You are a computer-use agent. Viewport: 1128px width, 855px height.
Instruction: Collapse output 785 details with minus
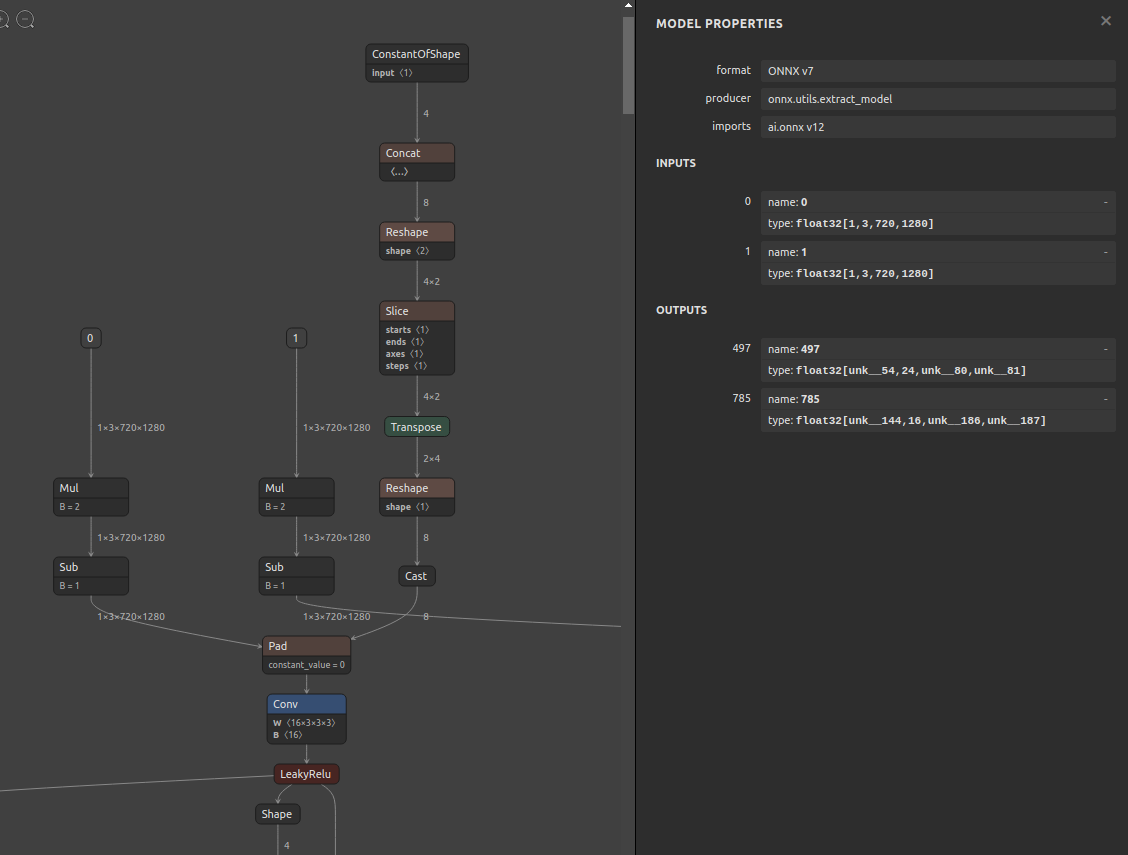[x=1106, y=399]
